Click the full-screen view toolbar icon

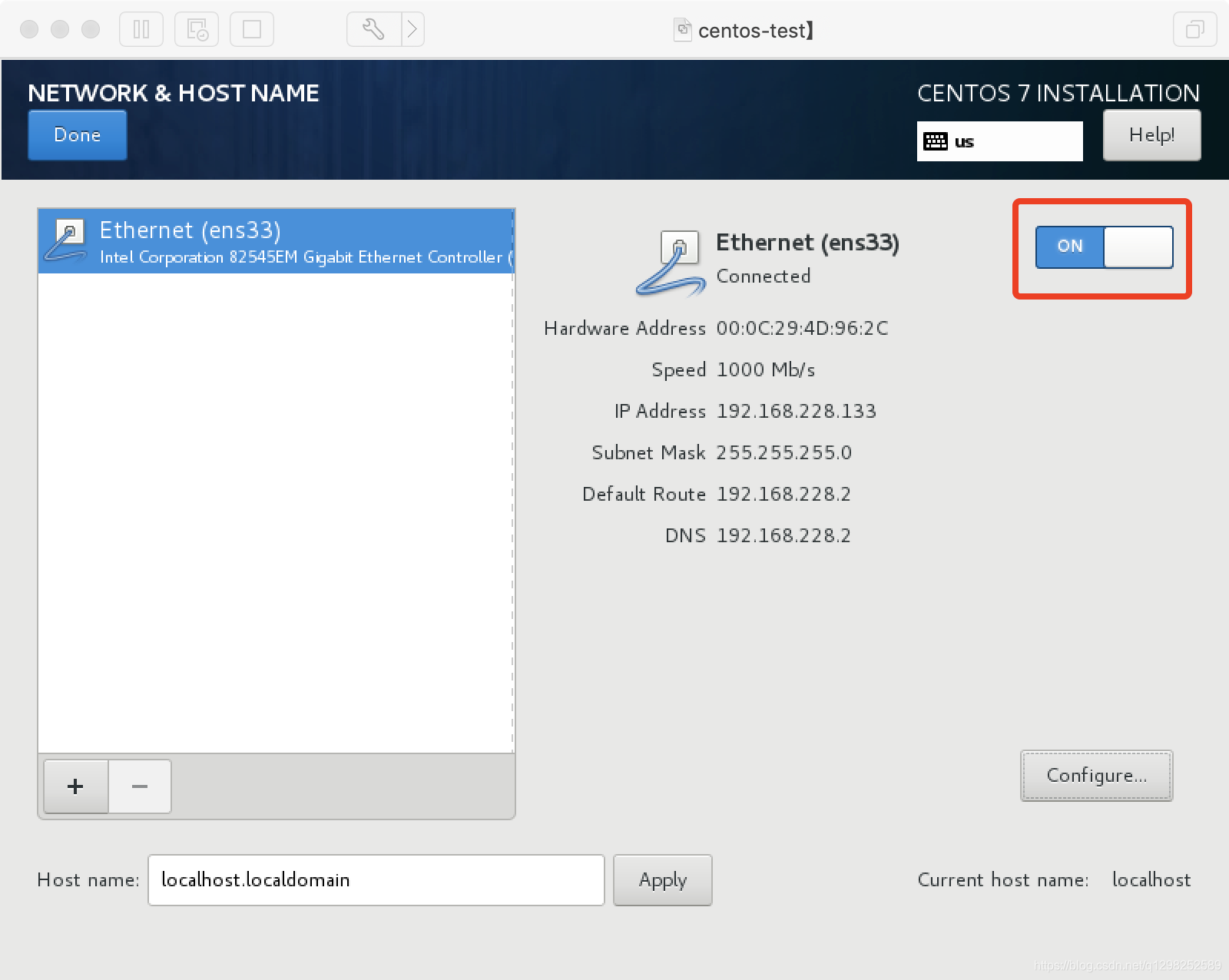pos(252,30)
